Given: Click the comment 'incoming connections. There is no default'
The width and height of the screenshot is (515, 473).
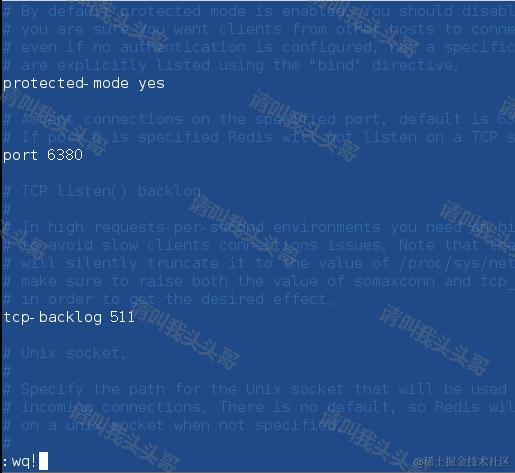Looking at the screenshot, I should 259,407.
